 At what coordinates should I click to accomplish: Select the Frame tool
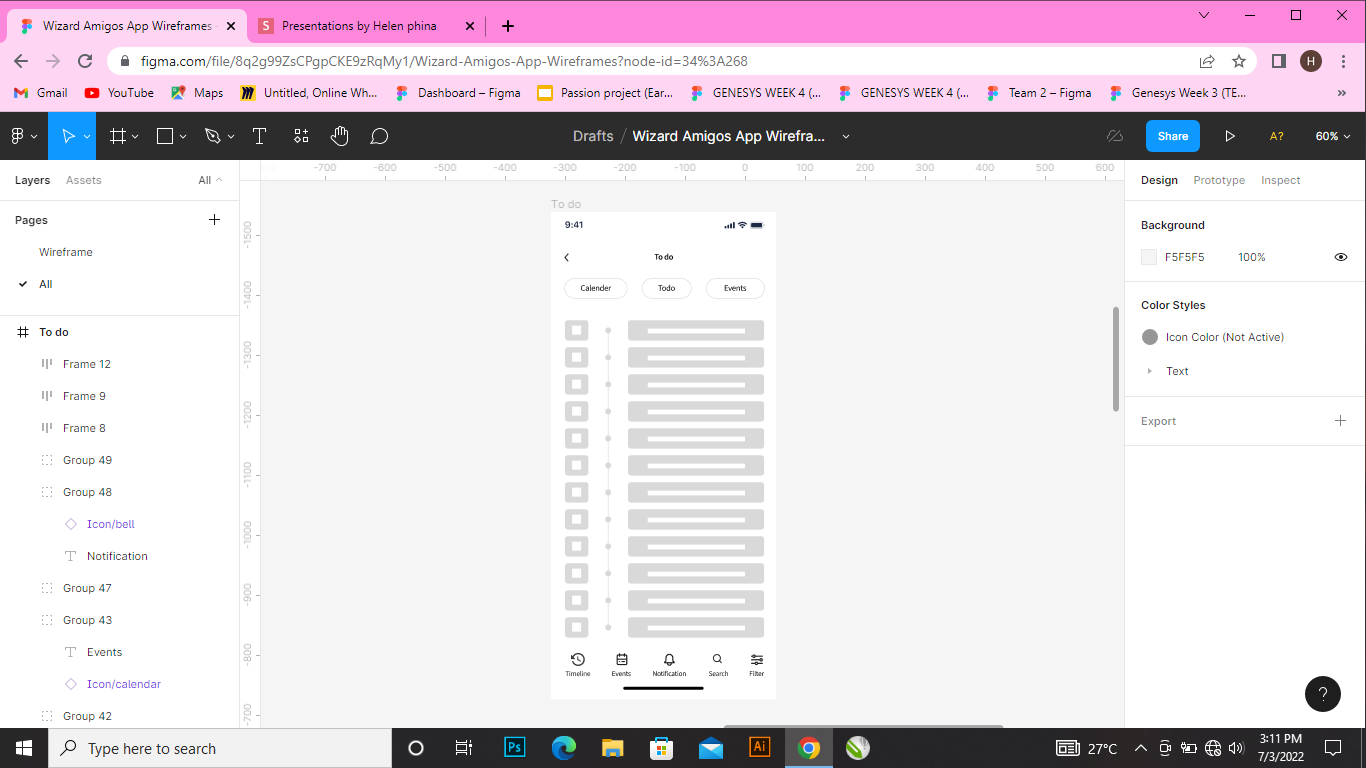[x=118, y=136]
